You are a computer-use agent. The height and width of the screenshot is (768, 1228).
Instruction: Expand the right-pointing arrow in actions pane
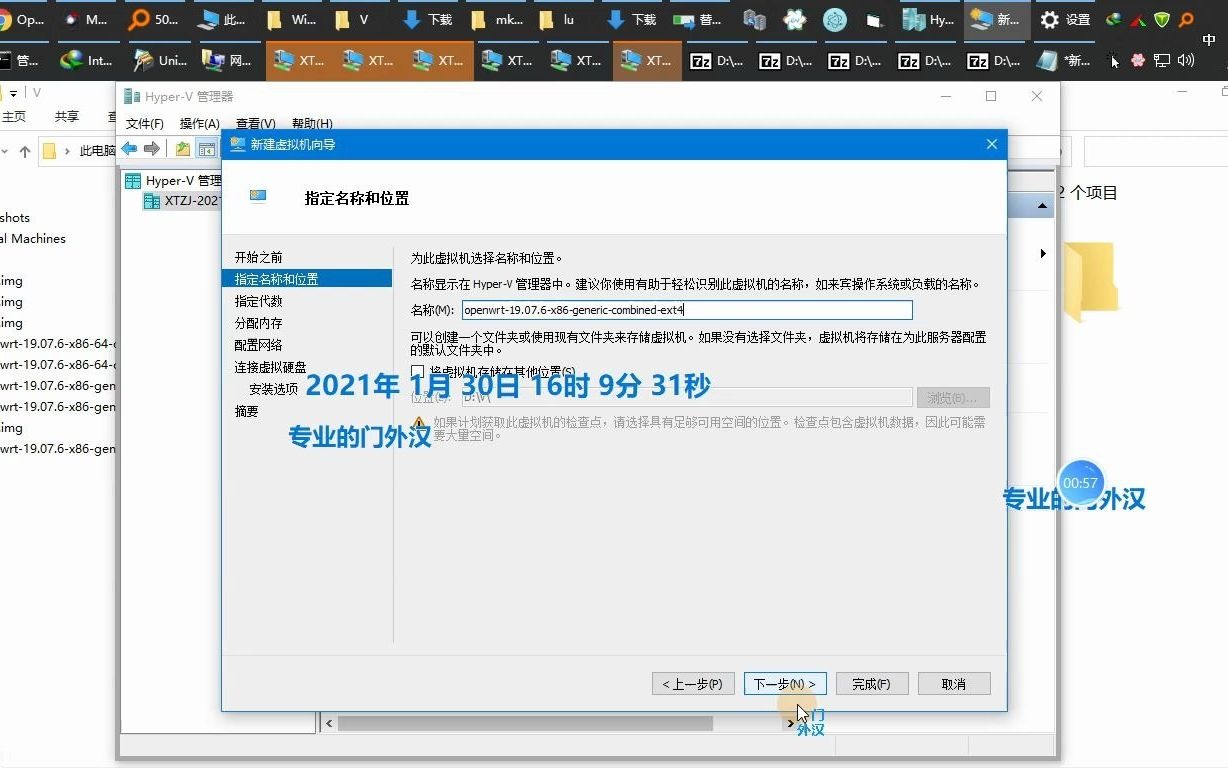click(x=1043, y=254)
